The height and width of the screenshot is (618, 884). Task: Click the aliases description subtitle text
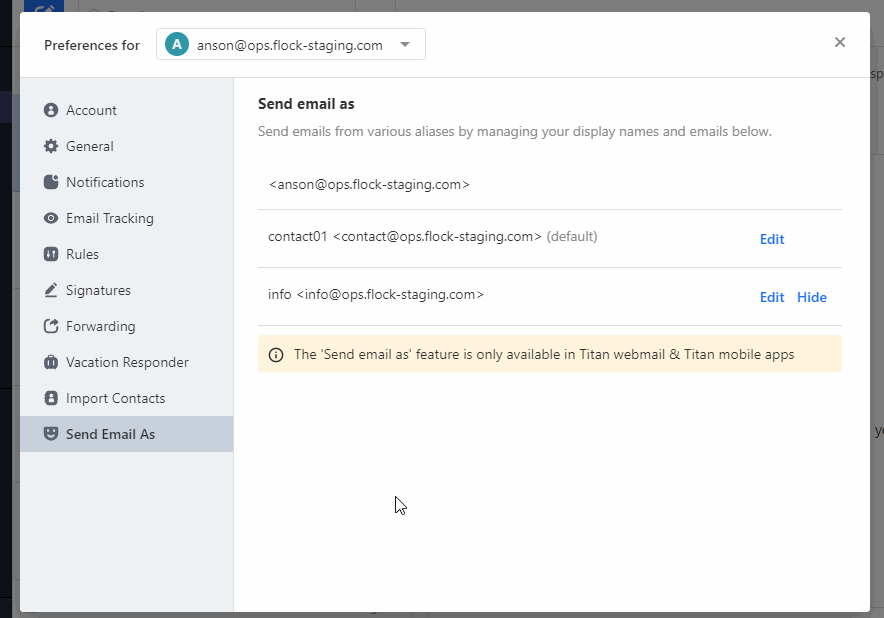pos(515,131)
